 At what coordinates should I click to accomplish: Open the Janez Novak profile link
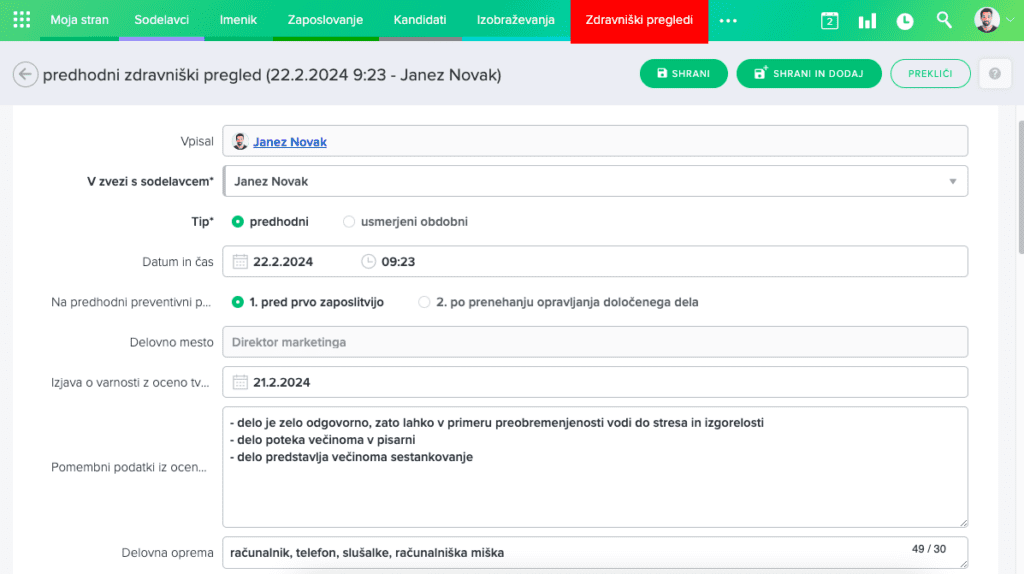click(289, 142)
